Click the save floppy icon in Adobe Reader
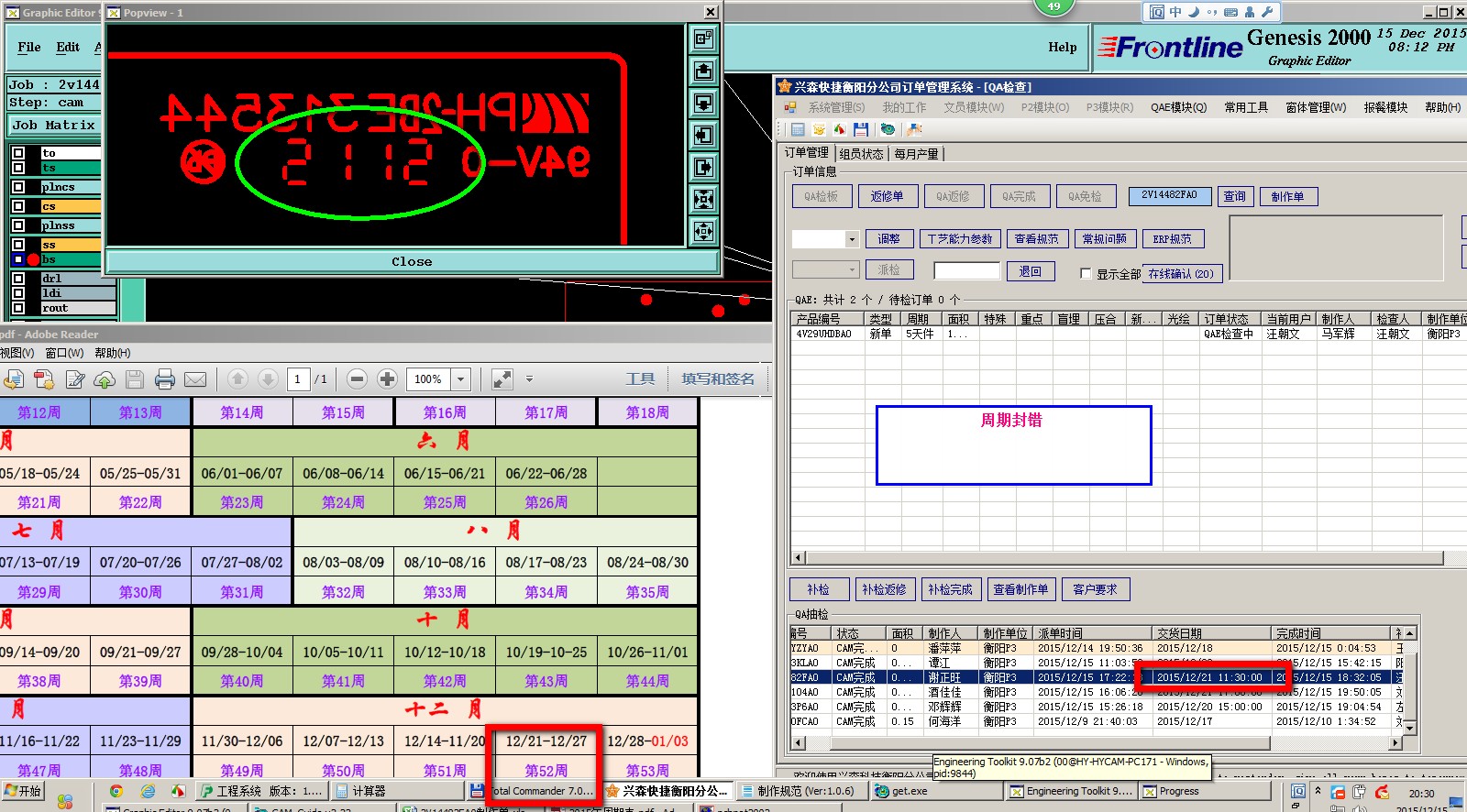The width and height of the screenshot is (1467, 812). (135, 379)
